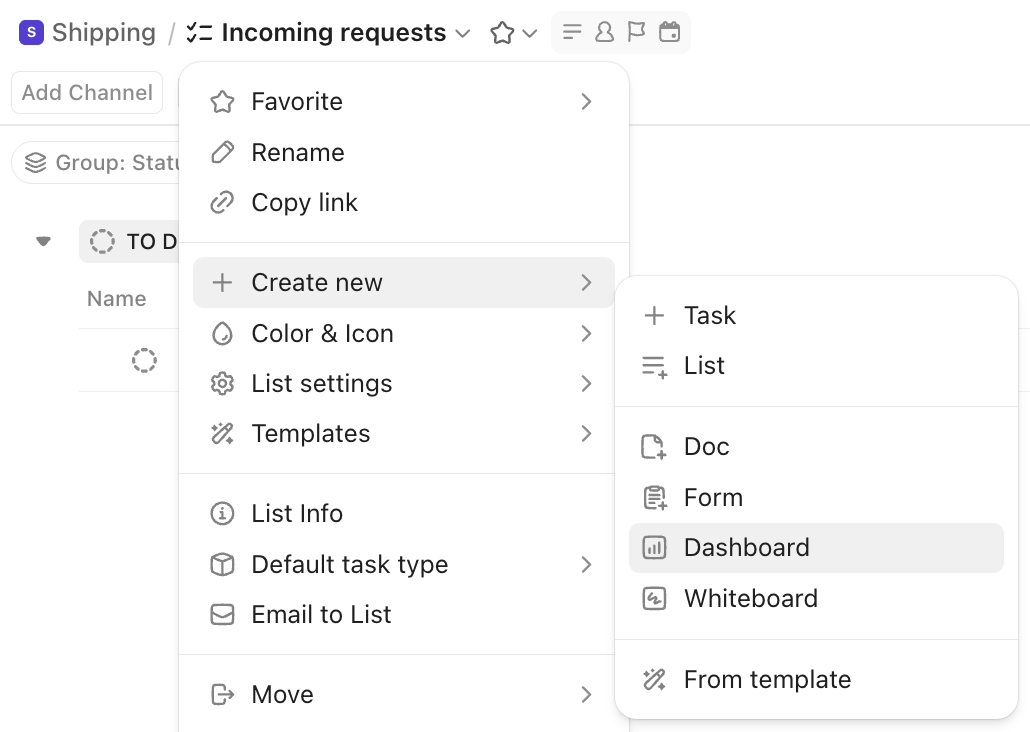This screenshot has width=1030, height=732.
Task: Open the Dashboard creation option
Action: [746, 547]
